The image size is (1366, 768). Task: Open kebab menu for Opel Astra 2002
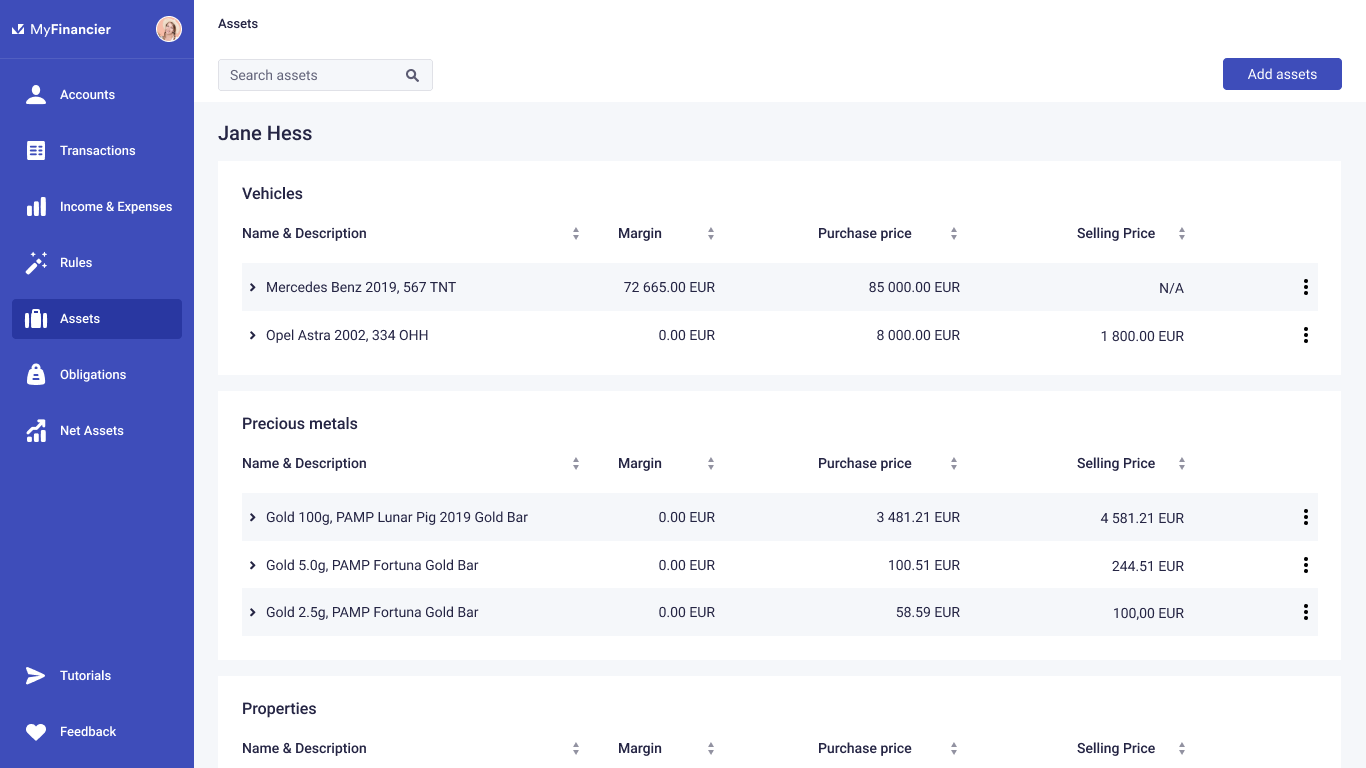(x=1305, y=336)
